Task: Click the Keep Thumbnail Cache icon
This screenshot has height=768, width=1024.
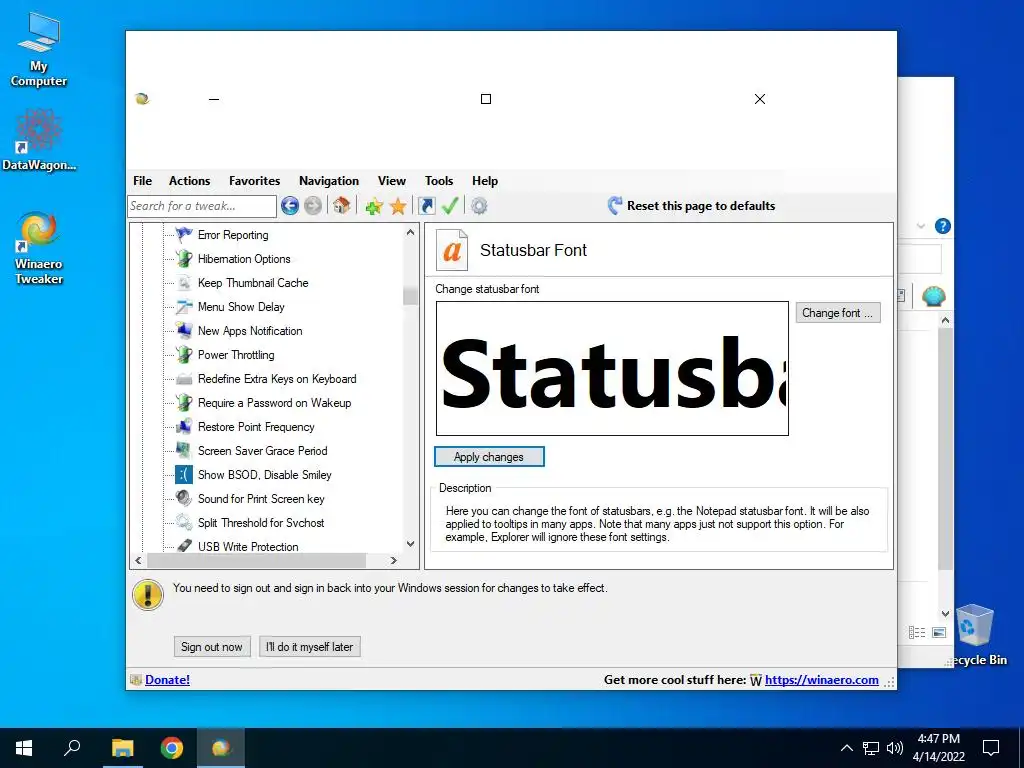Action: (x=184, y=283)
